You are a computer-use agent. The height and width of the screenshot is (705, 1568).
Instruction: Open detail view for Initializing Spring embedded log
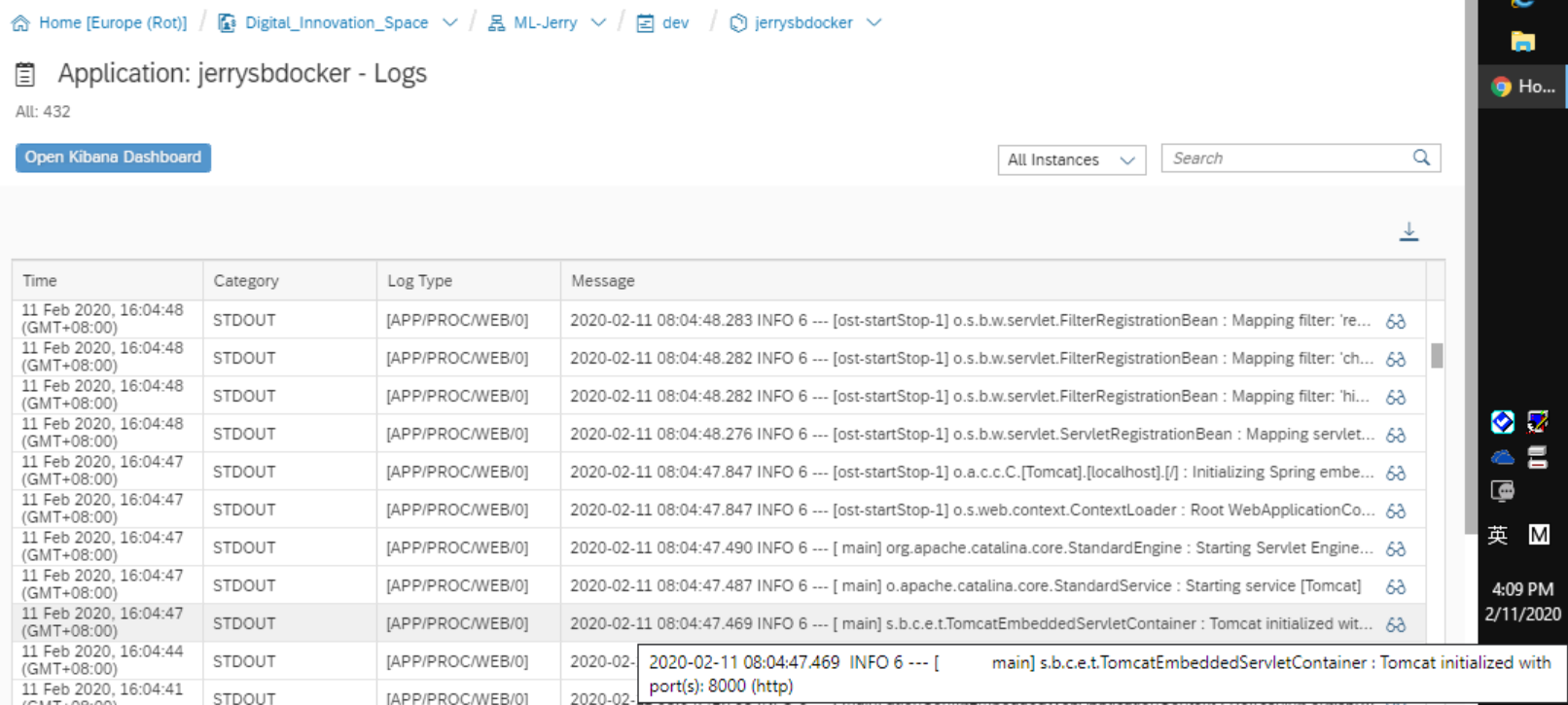click(x=1396, y=473)
